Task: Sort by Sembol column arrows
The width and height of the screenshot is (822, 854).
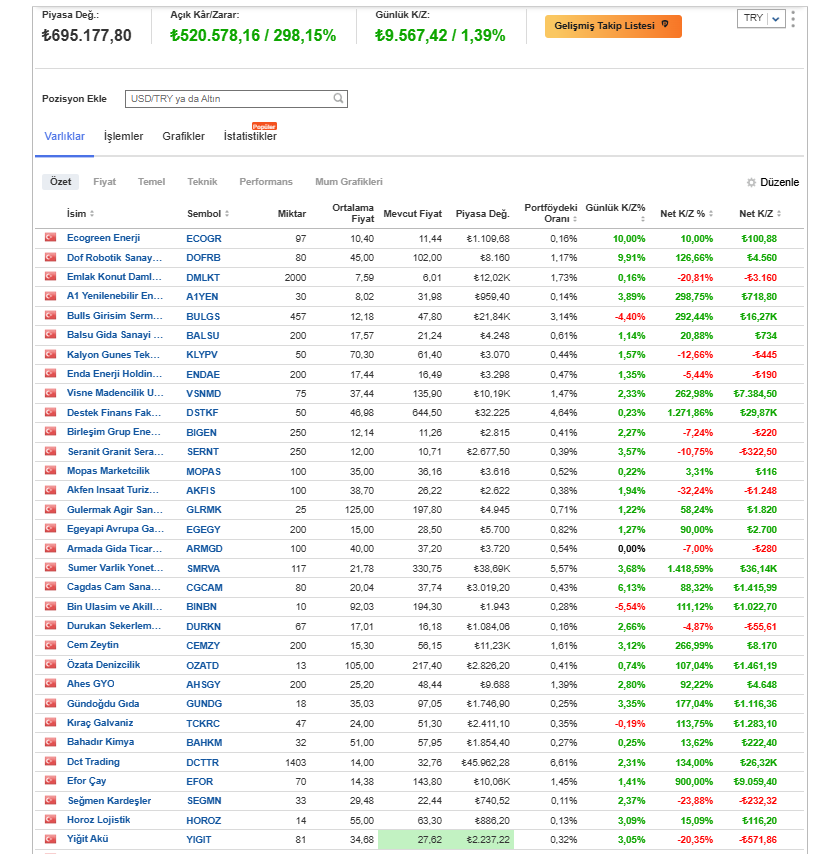Action: tap(227, 214)
